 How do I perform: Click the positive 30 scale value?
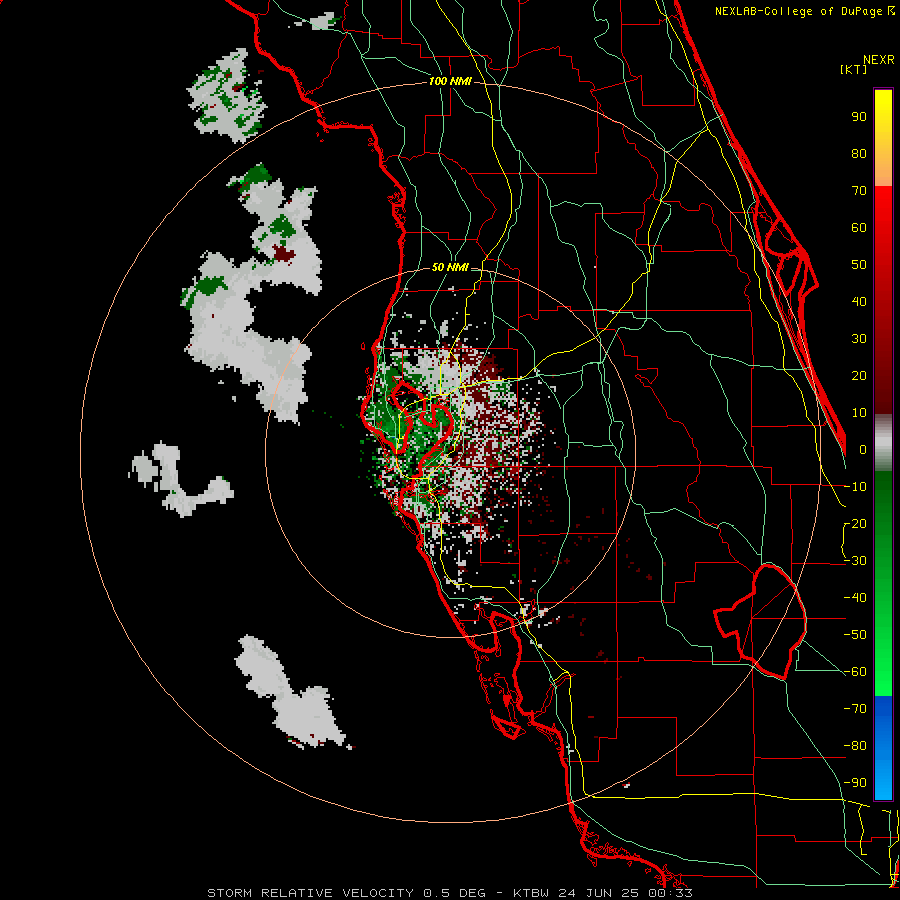[x=859, y=339]
